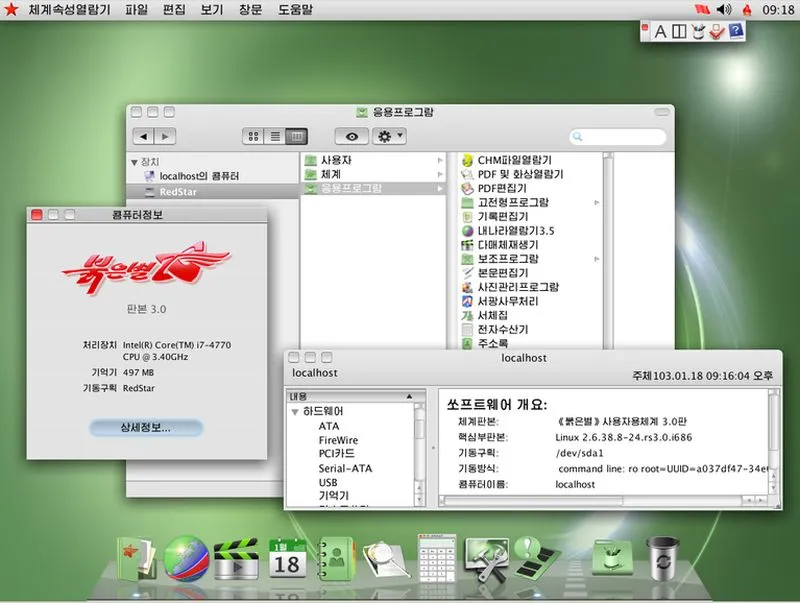The width and height of the screenshot is (800, 603).
Task: Collapse the 장치 devices disclosure triangle
Action: tap(132, 161)
